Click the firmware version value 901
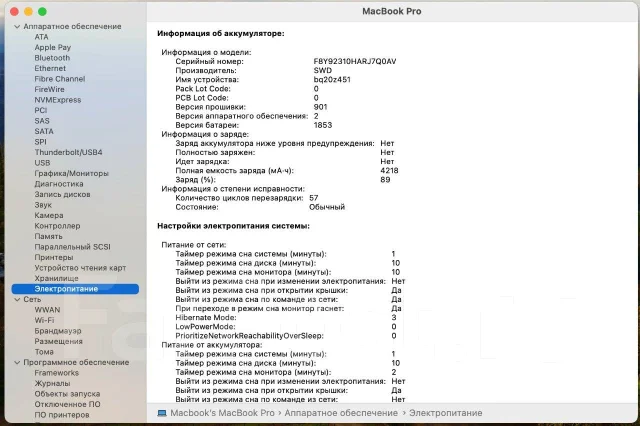This screenshot has height=426, width=640. pyautogui.click(x=320, y=107)
